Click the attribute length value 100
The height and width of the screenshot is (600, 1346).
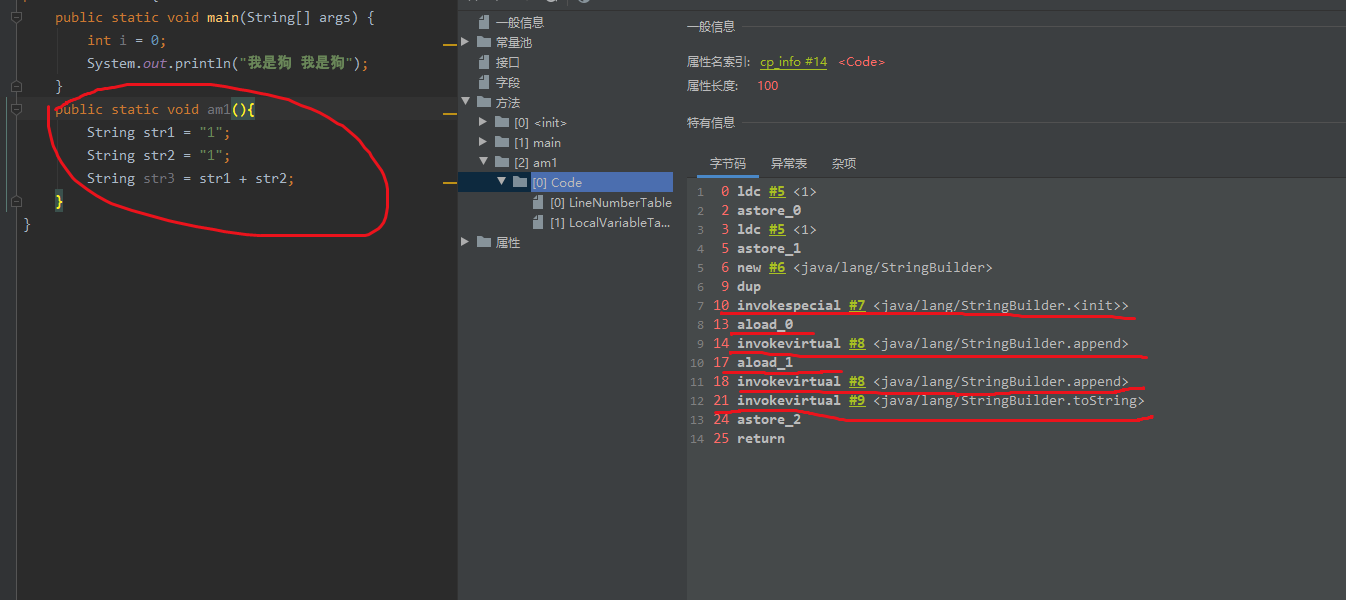768,85
